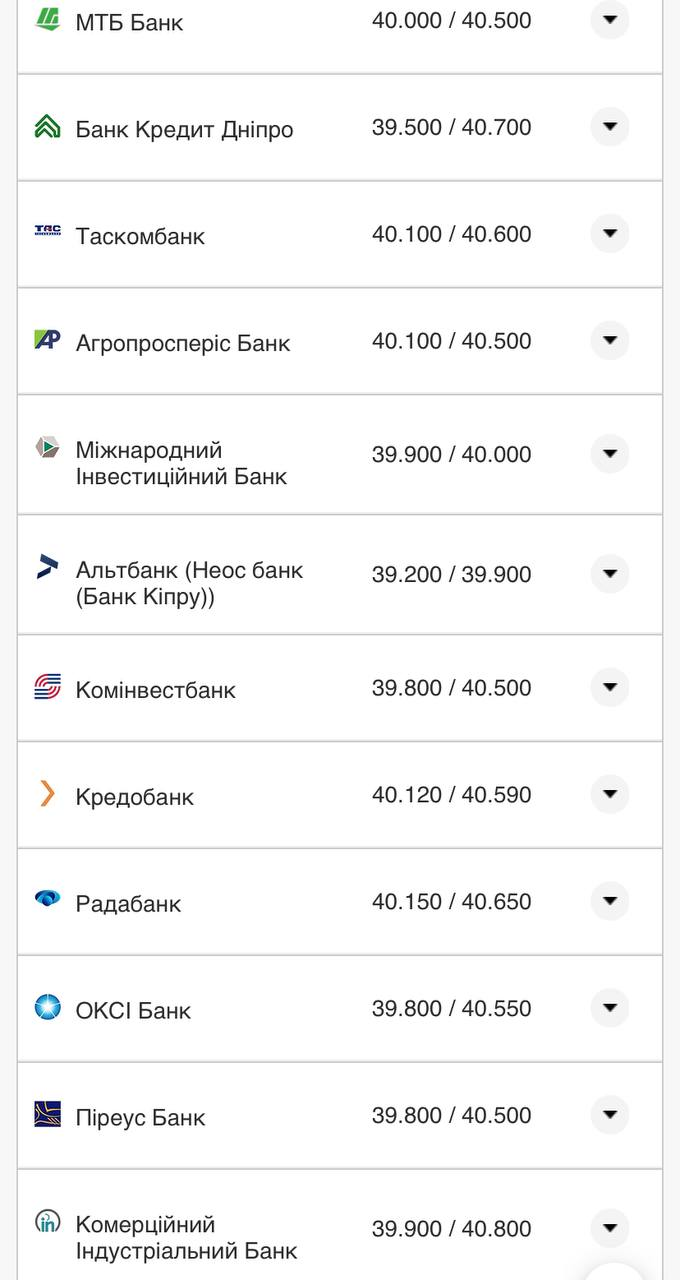Expand the МТБ Банк rate details
The image size is (680, 1280).
(609, 19)
